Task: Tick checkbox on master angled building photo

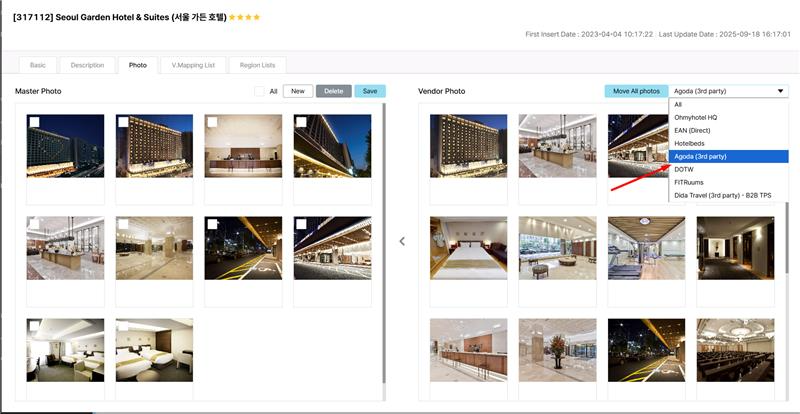Action: coord(301,122)
